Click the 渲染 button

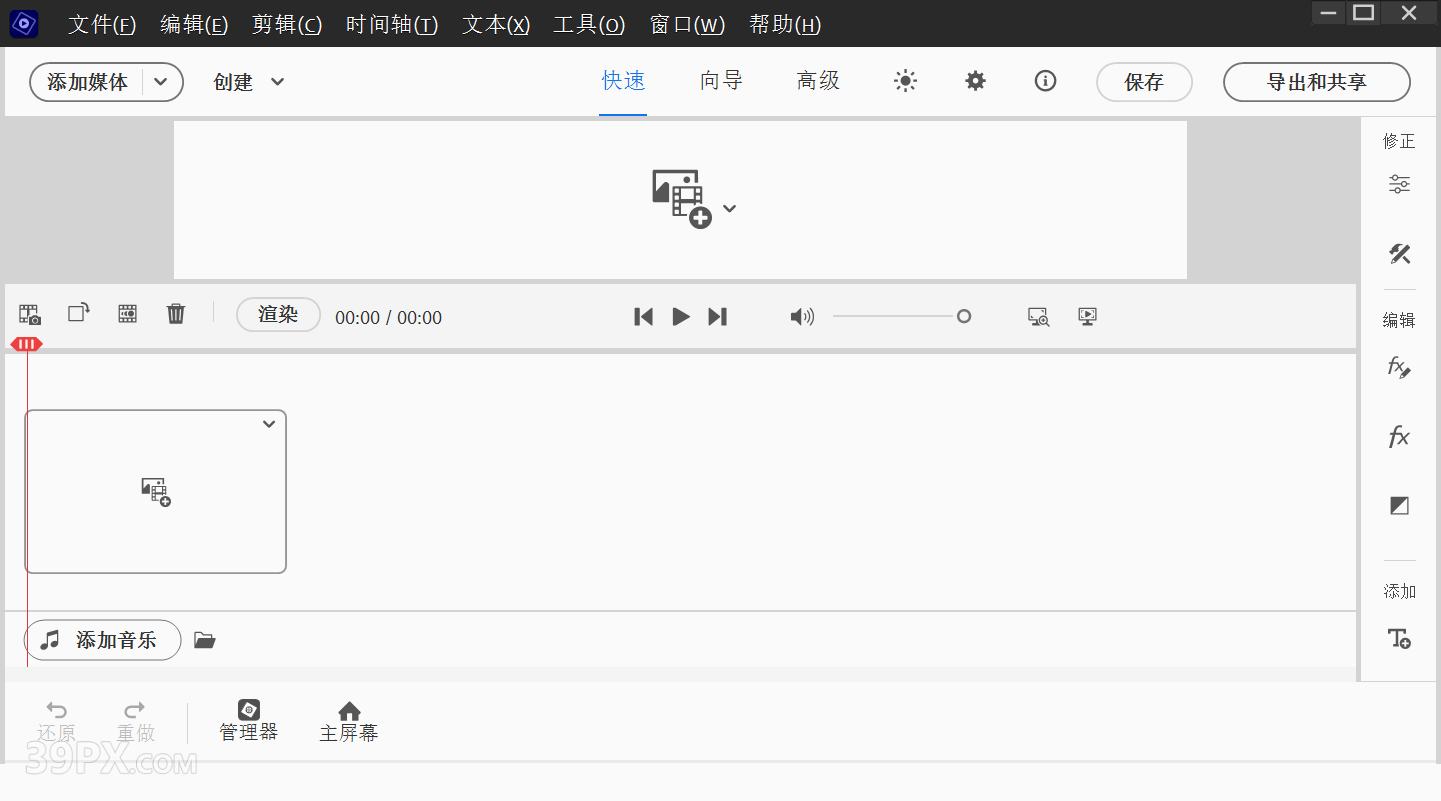point(278,314)
